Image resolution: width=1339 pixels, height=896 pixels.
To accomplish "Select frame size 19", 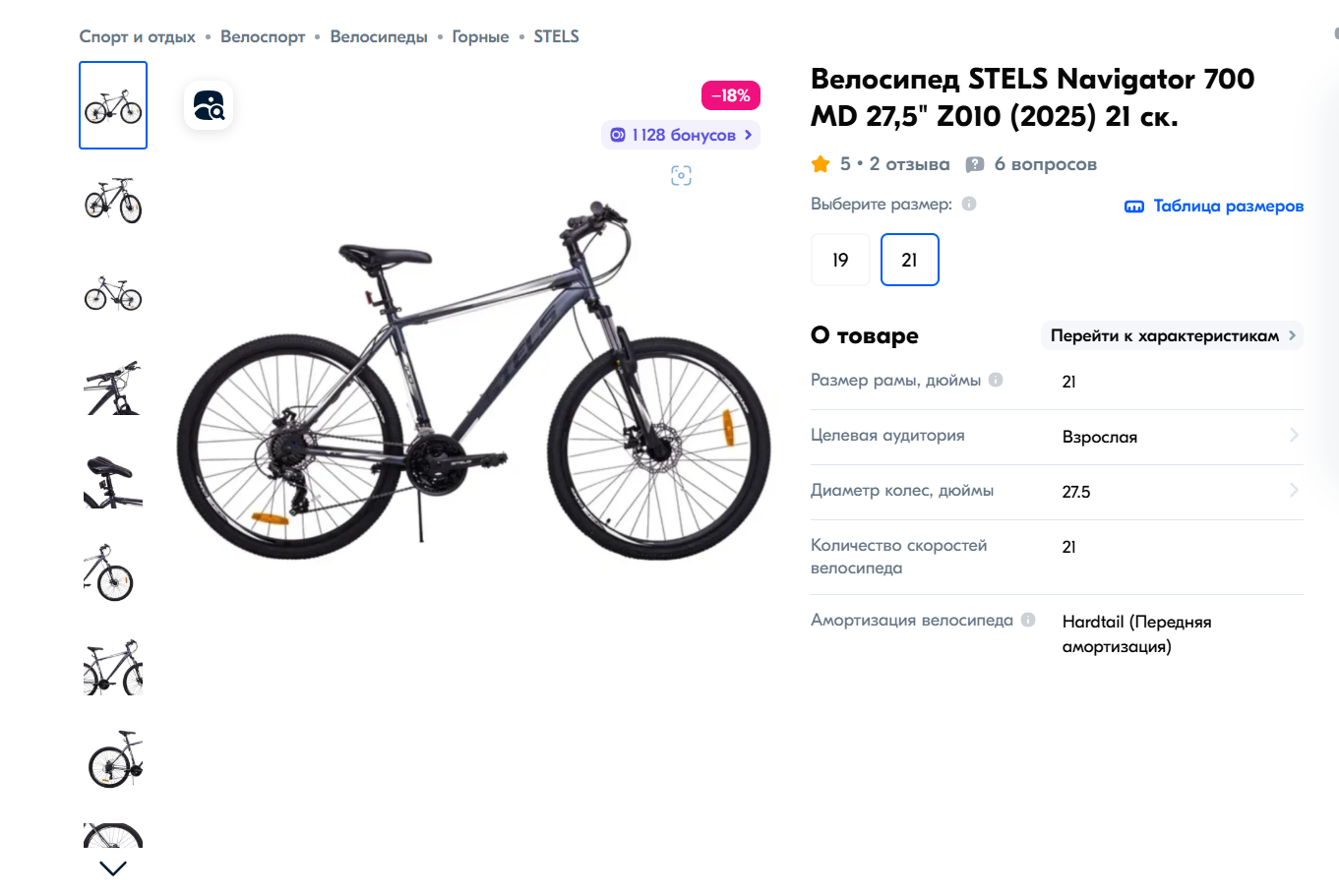I will [840, 260].
